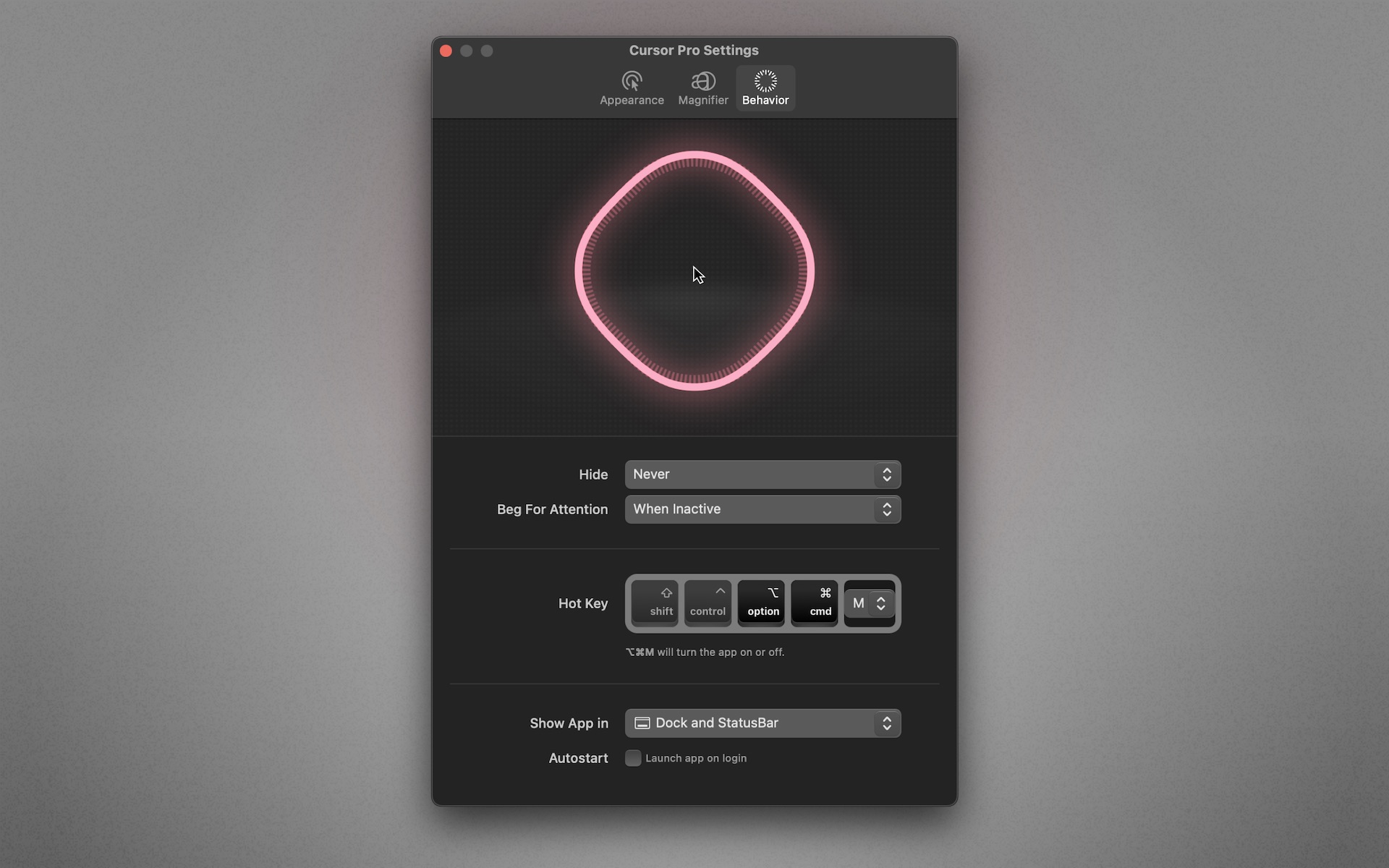Open the Show App in dropdown
Viewport: 1389px width, 868px height.
pos(752,723)
